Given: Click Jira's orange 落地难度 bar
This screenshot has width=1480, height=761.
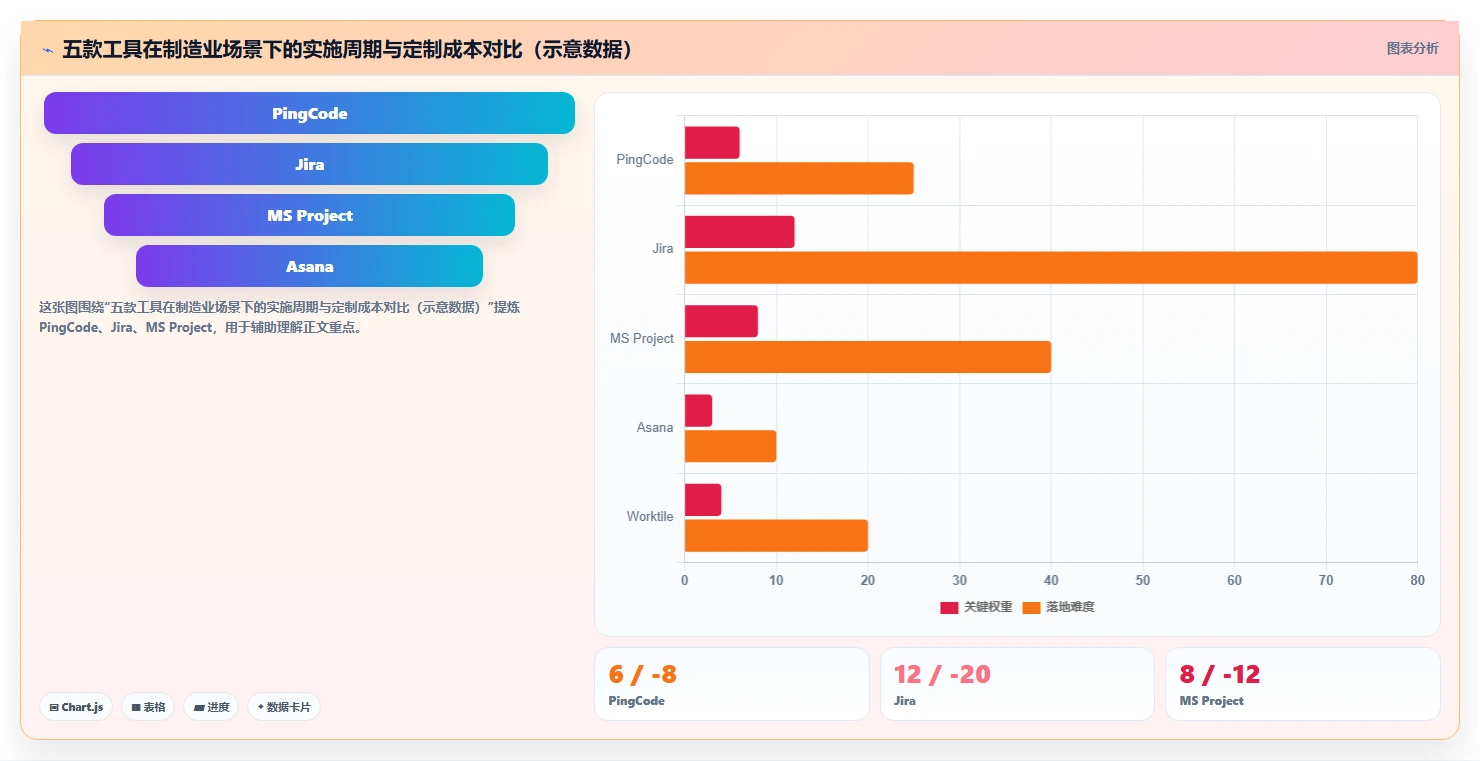Looking at the screenshot, I should (1051, 267).
